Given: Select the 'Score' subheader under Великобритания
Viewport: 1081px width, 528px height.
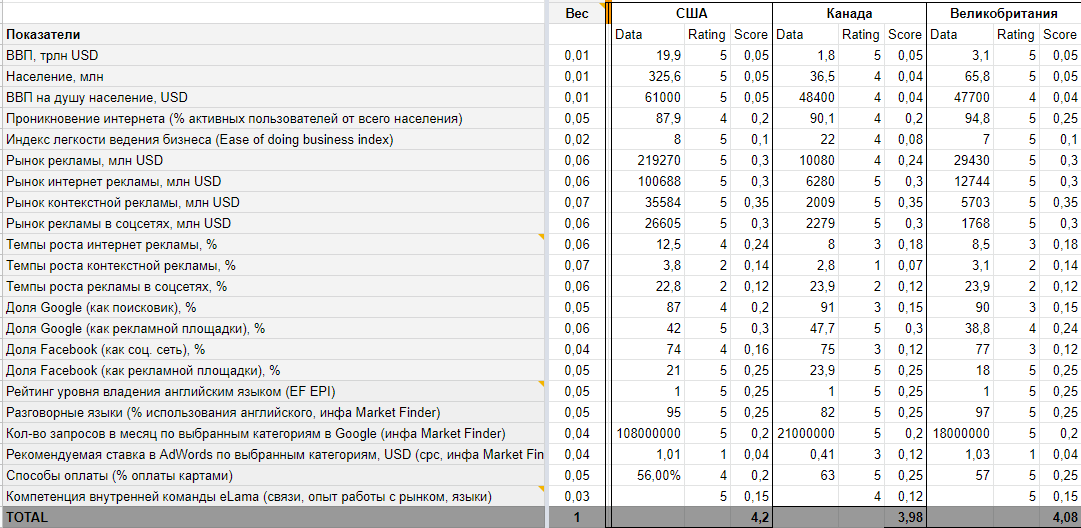Looking at the screenshot, I should coord(1060,34).
